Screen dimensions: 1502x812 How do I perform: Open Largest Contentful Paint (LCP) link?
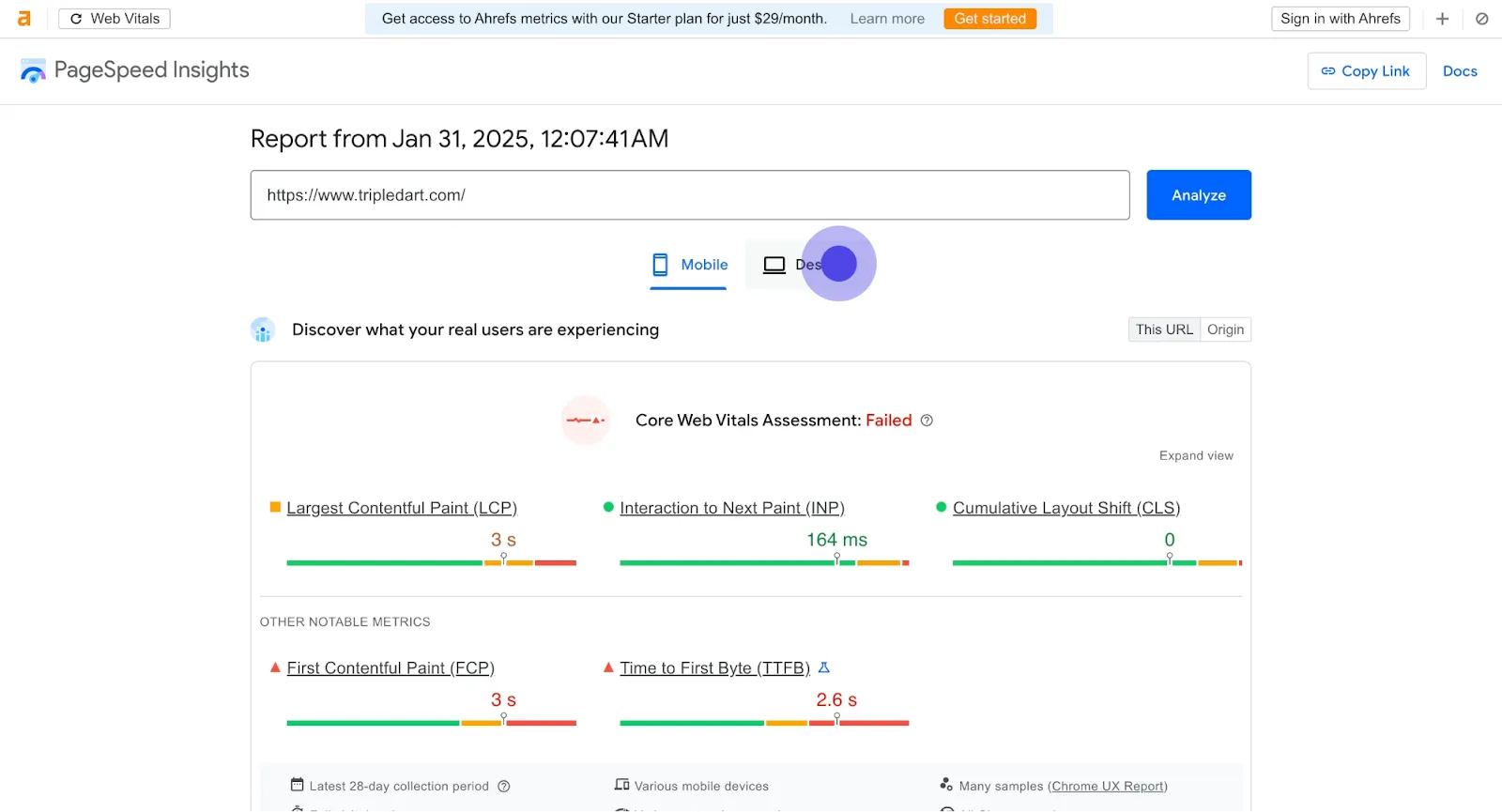[x=402, y=508]
